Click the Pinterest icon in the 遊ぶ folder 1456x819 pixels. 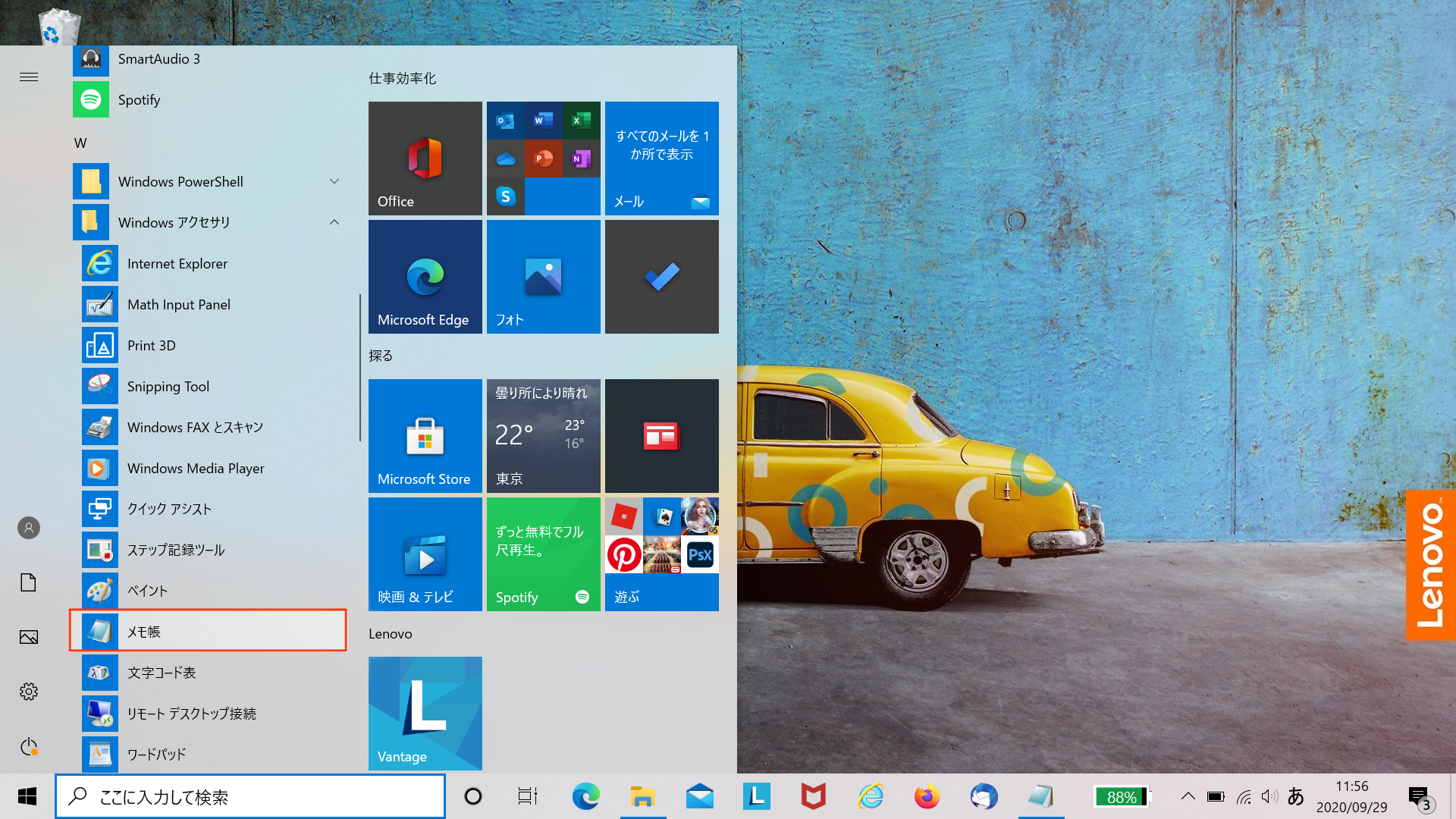point(623,555)
